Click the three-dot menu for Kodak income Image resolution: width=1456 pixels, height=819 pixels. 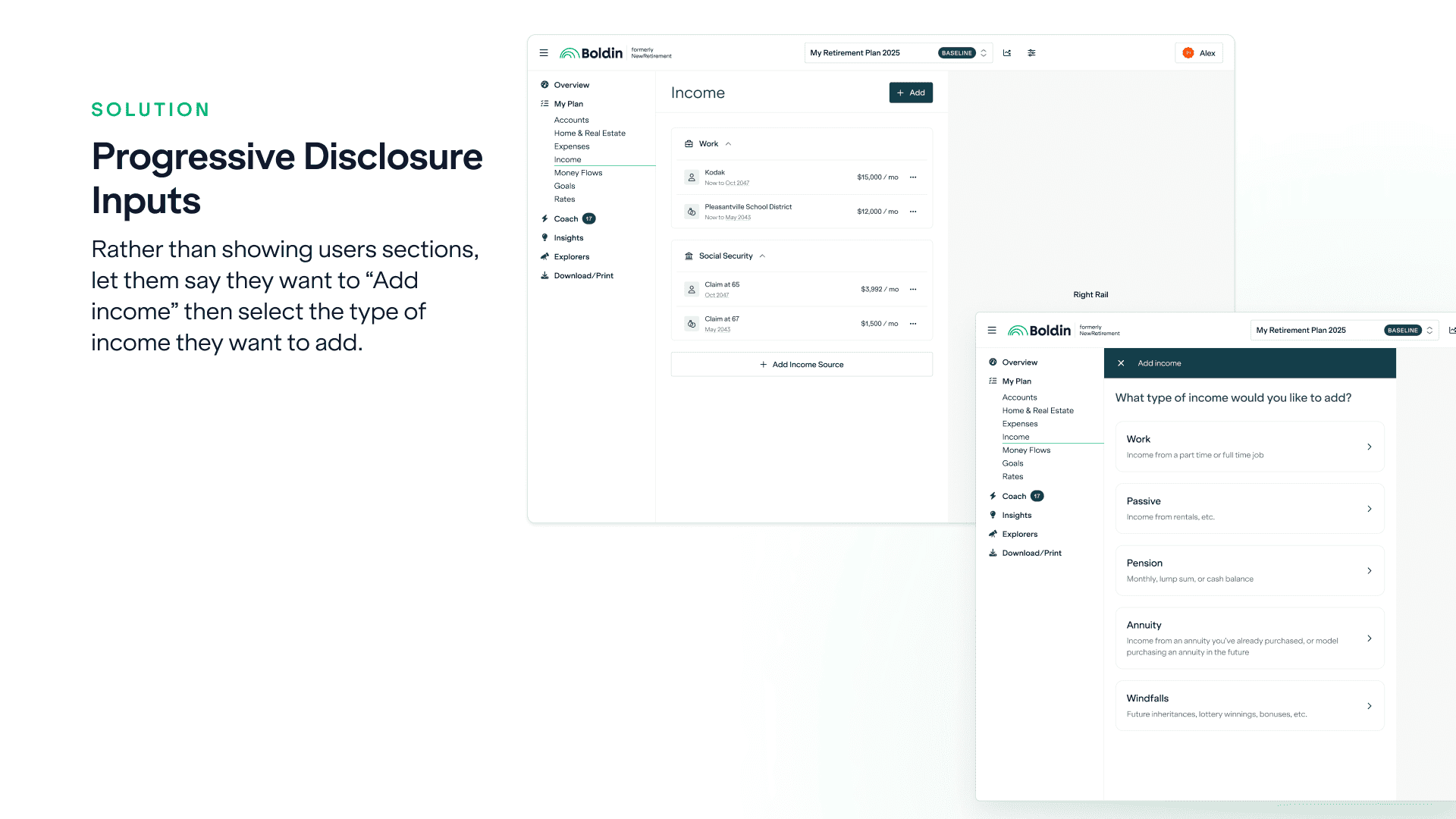pyautogui.click(x=913, y=177)
